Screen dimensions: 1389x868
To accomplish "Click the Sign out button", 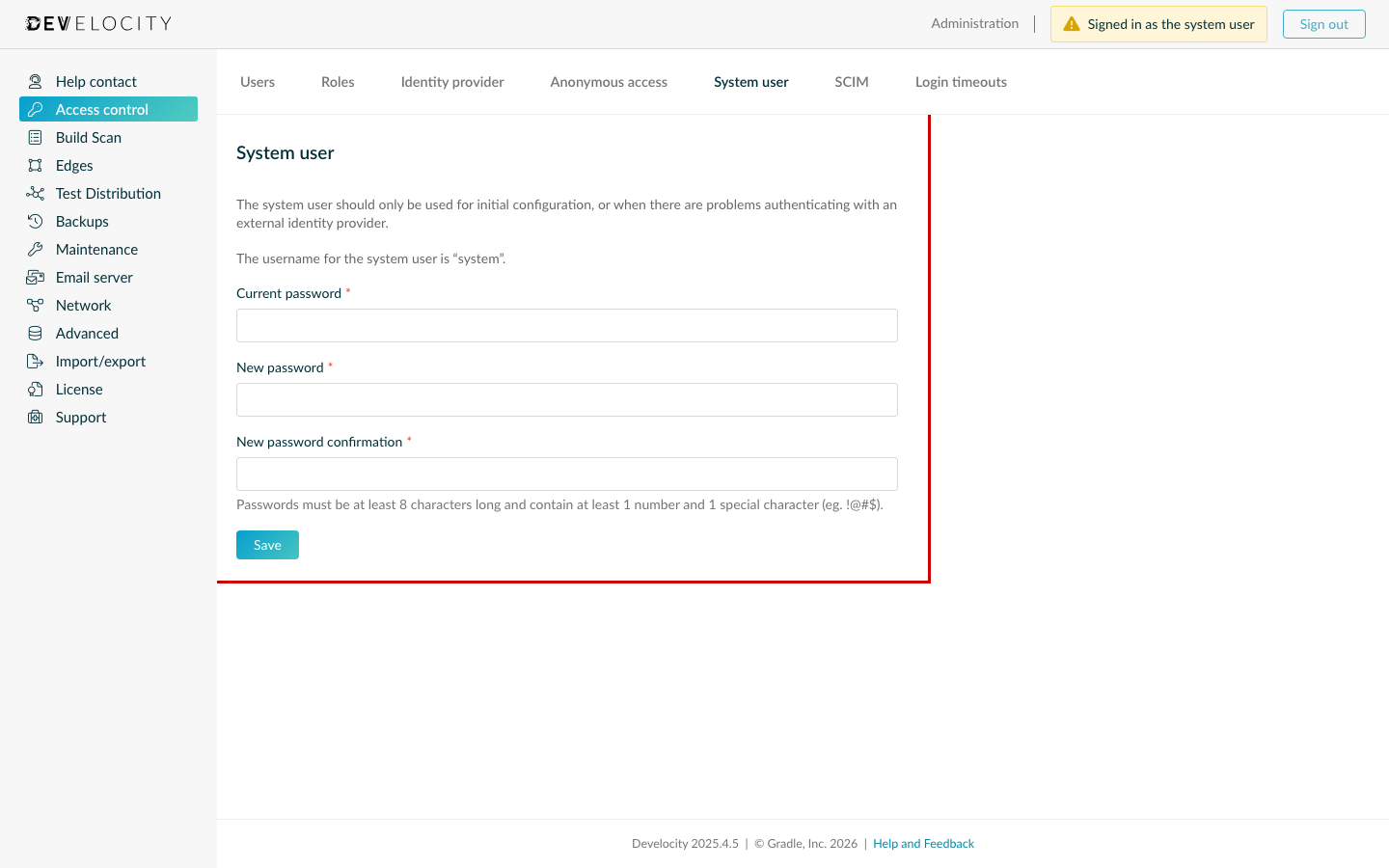I will 1323,23.
